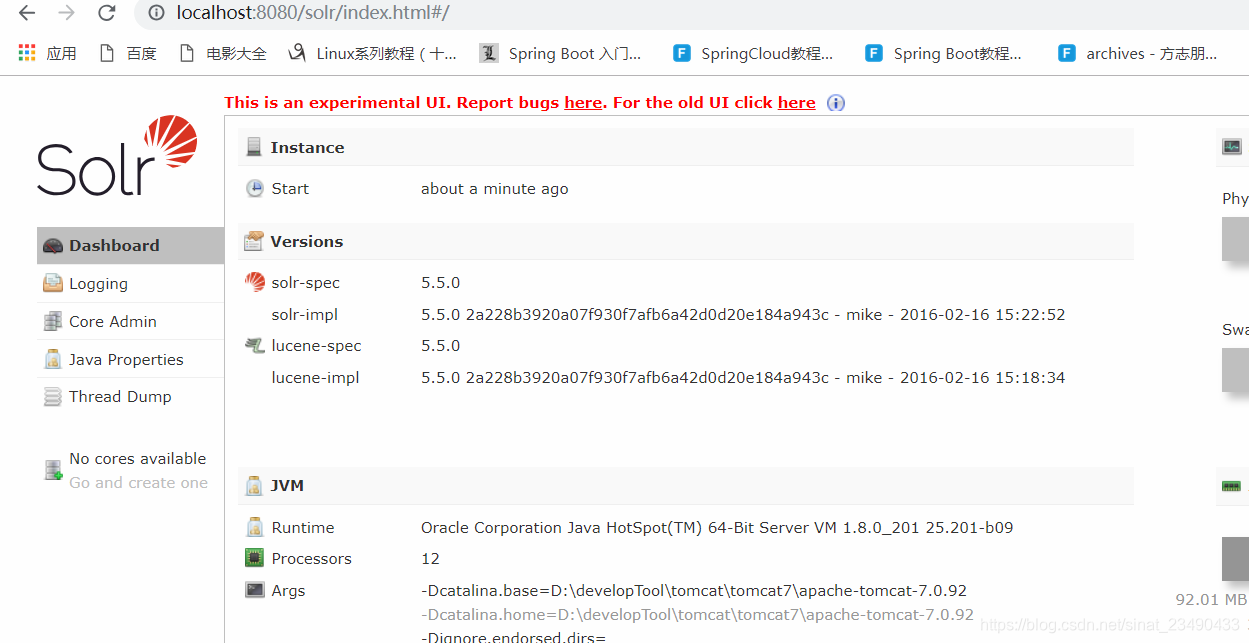
Task: Open the Apps grid bookmark icon
Action: (27, 53)
